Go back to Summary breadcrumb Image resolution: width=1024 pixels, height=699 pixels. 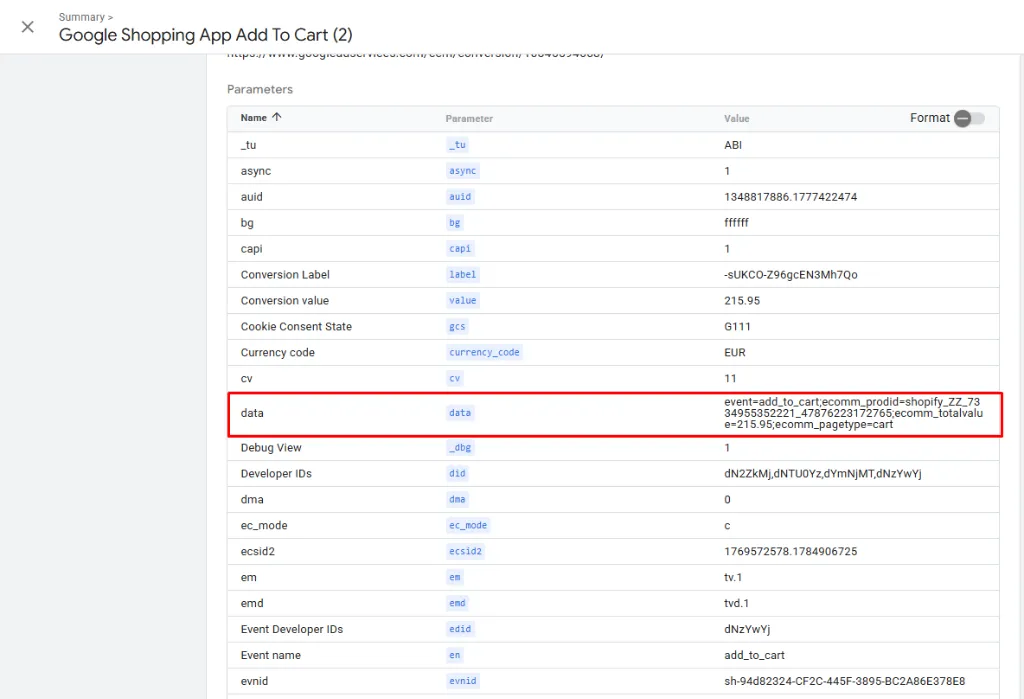click(82, 17)
